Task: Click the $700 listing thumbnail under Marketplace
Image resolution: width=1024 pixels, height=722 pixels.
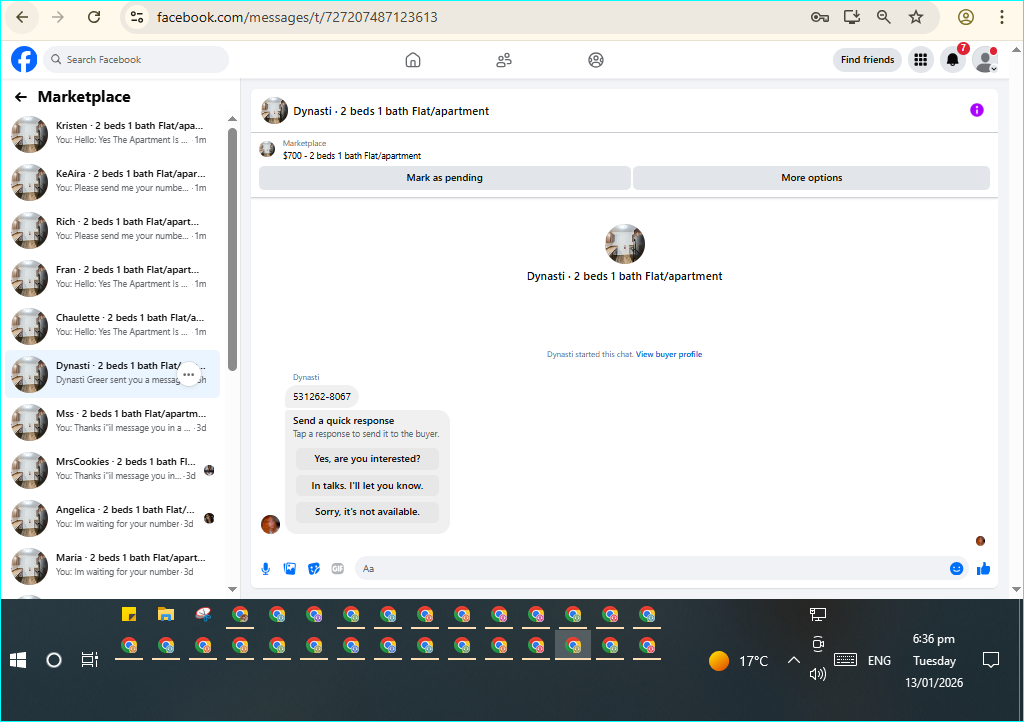Action: (x=267, y=149)
